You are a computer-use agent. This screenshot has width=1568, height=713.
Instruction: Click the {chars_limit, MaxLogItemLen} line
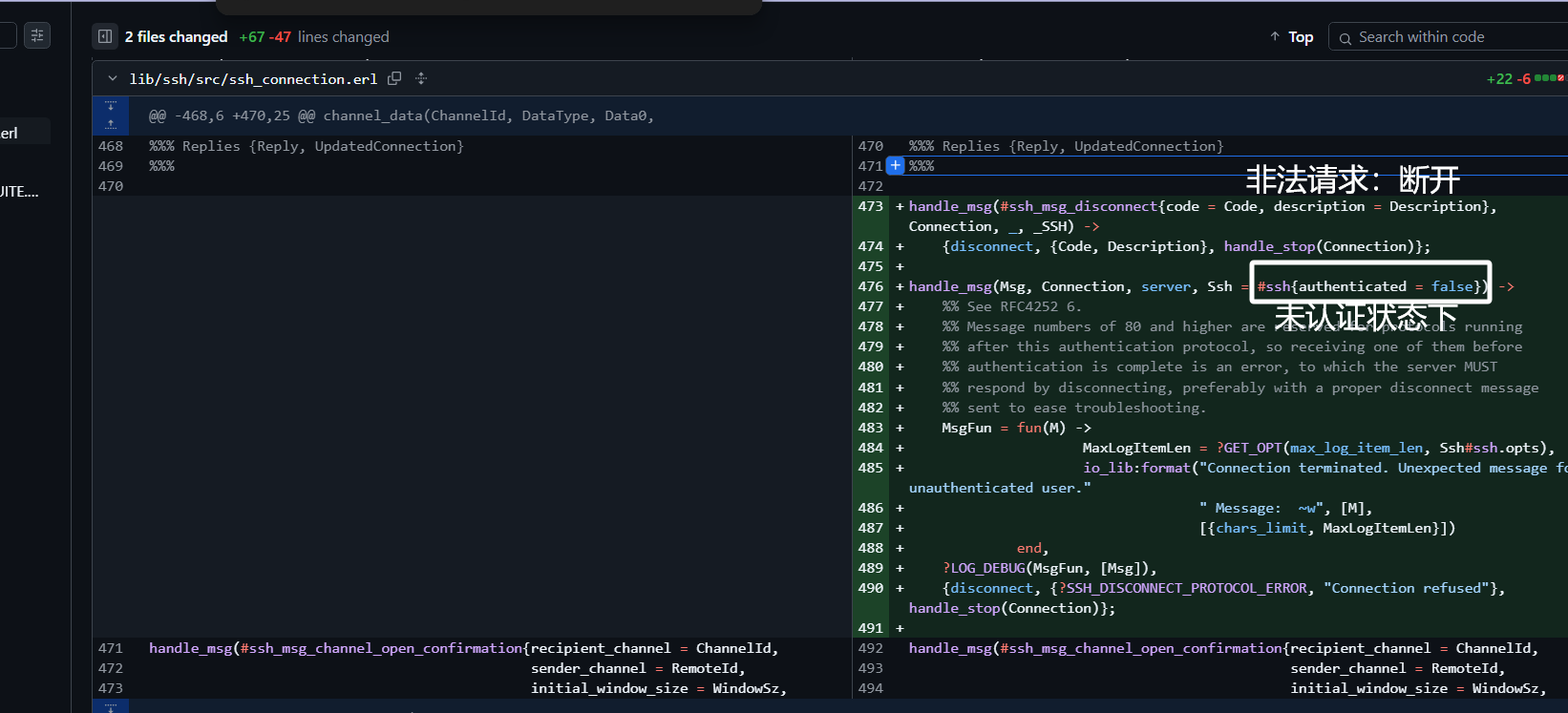click(1327, 528)
